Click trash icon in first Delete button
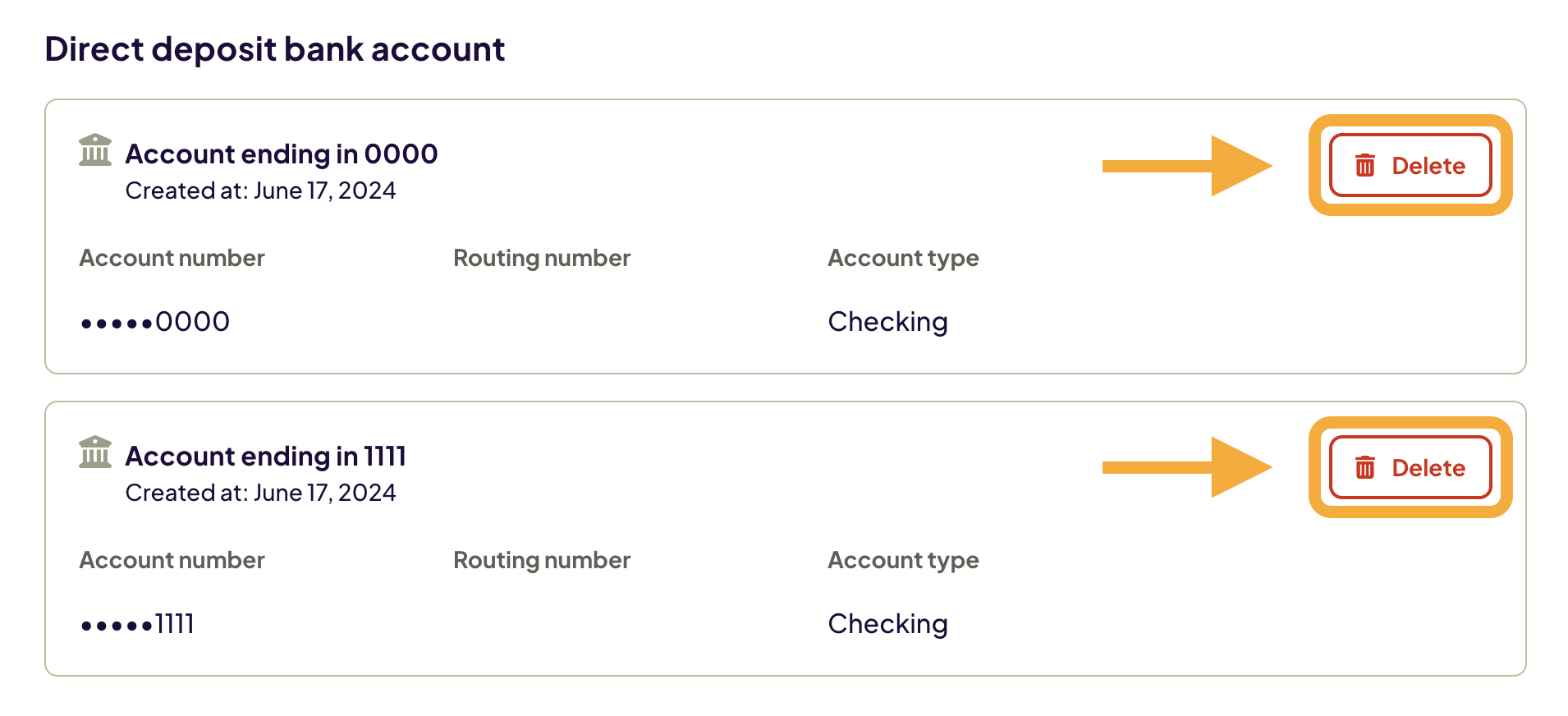This screenshot has height=716, width=1568. (1364, 166)
